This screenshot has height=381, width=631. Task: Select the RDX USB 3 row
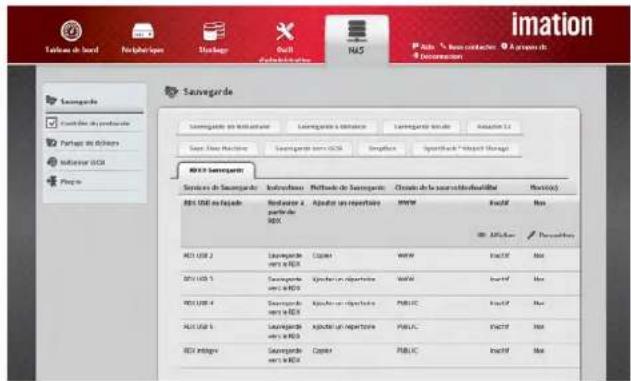tap(379, 283)
